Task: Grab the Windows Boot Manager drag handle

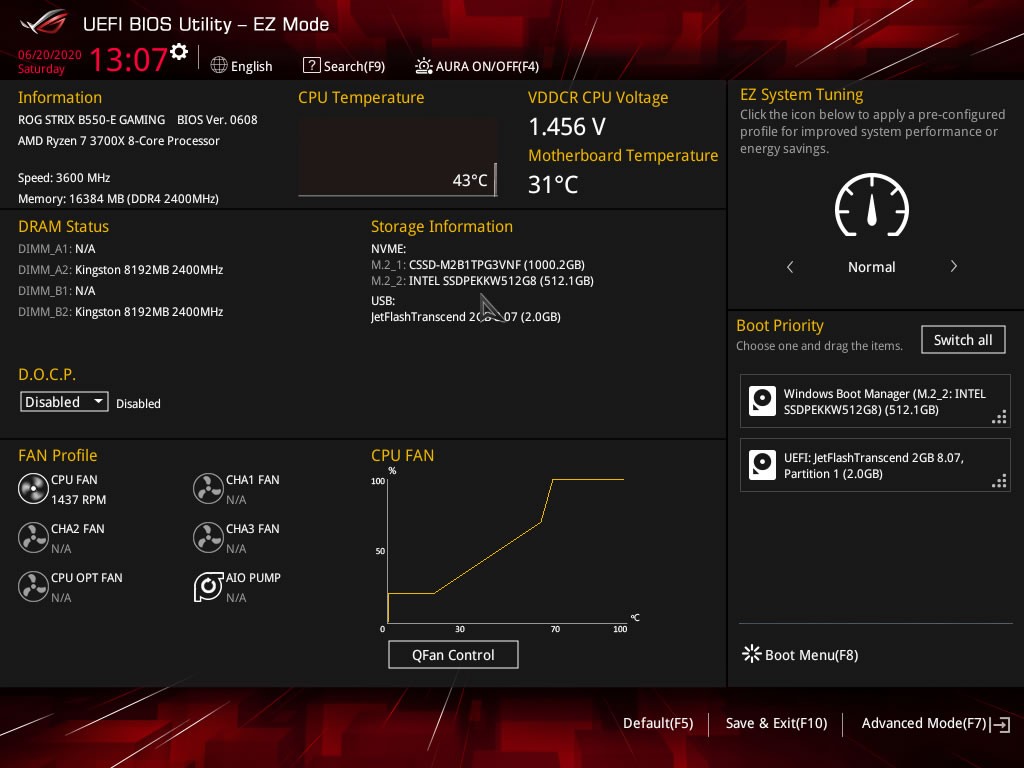Action: click(999, 417)
